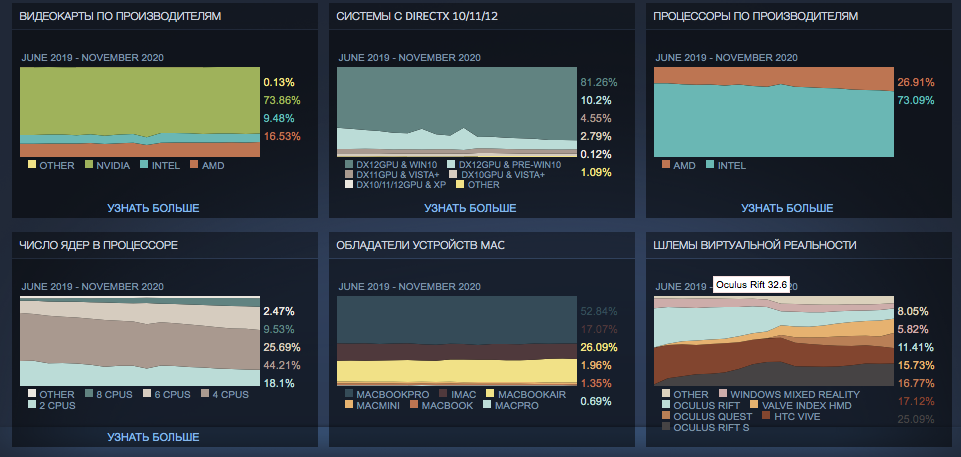Click the MACBOOKAIR yellow legend swatch
This screenshot has height=457, width=961.
tap(488, 393)
